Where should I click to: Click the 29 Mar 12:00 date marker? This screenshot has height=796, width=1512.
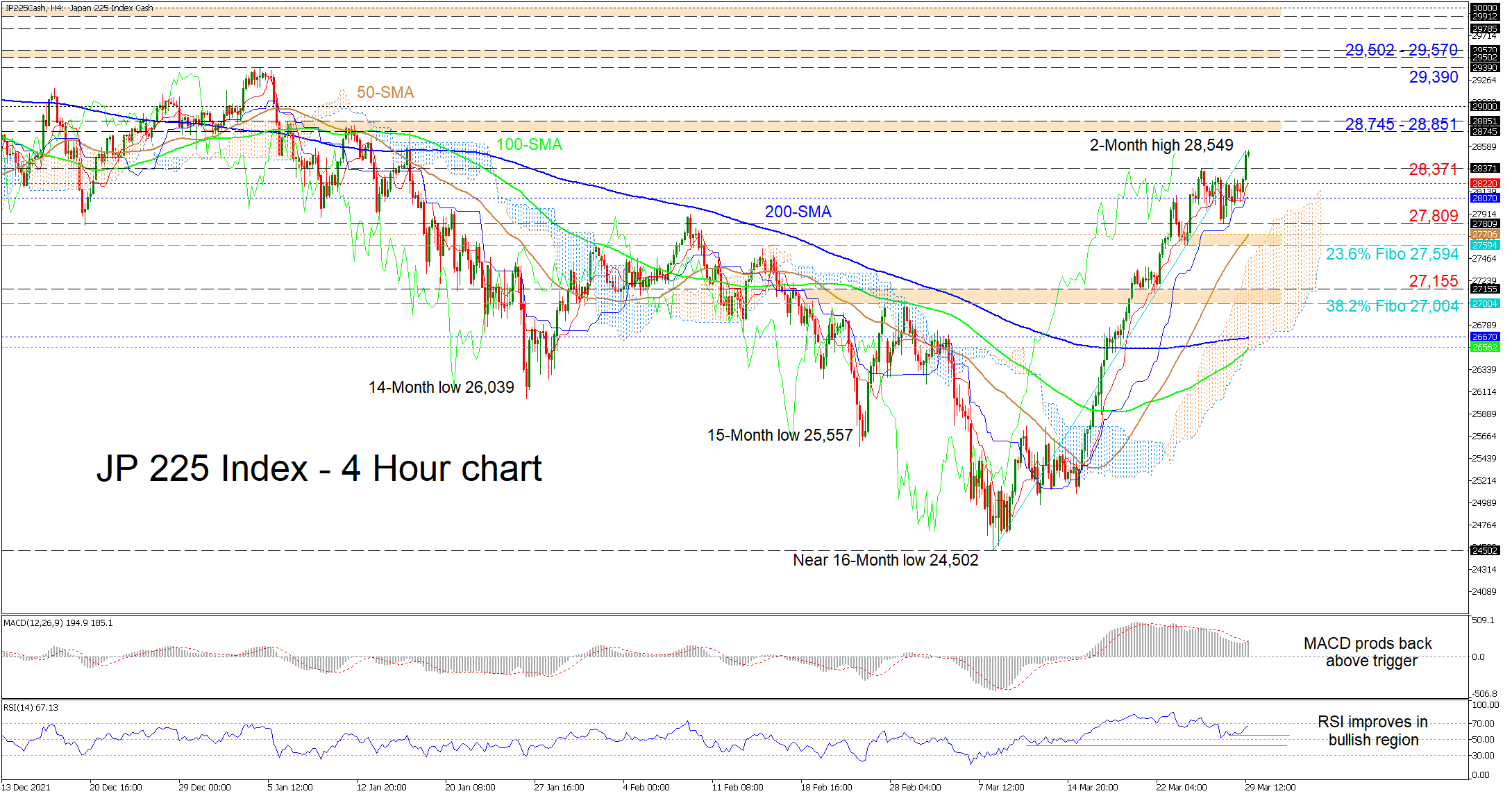[1270, 787]
